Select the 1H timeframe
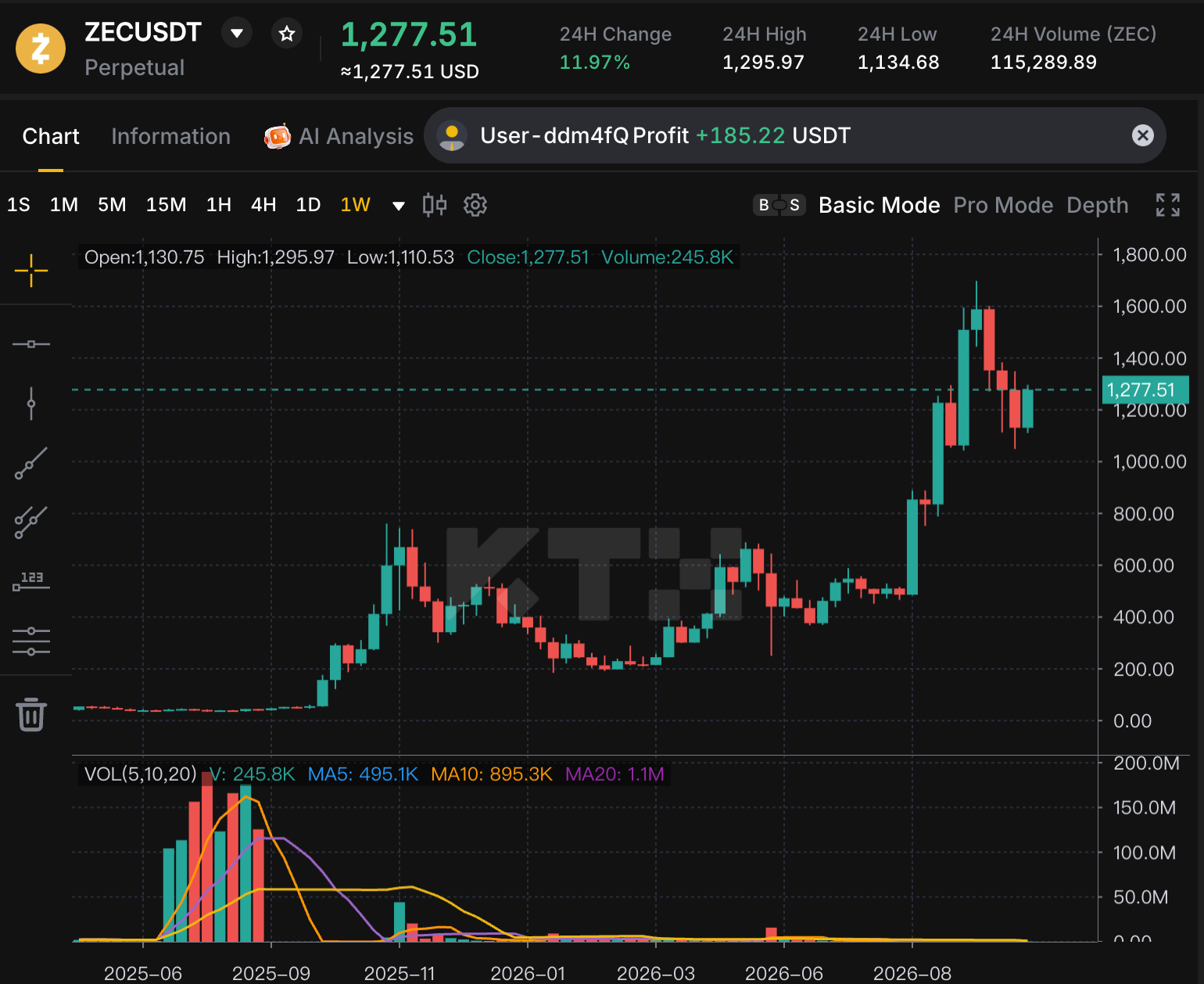 click(219, 205)
